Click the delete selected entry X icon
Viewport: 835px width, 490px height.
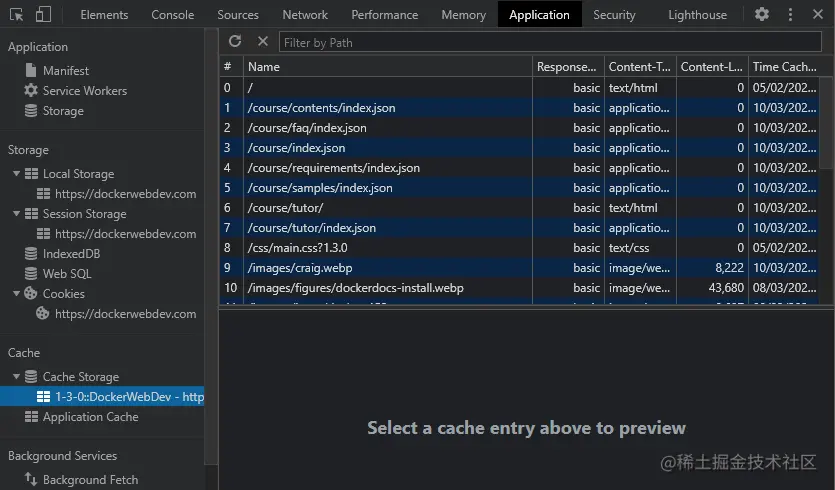click(263, 41)
